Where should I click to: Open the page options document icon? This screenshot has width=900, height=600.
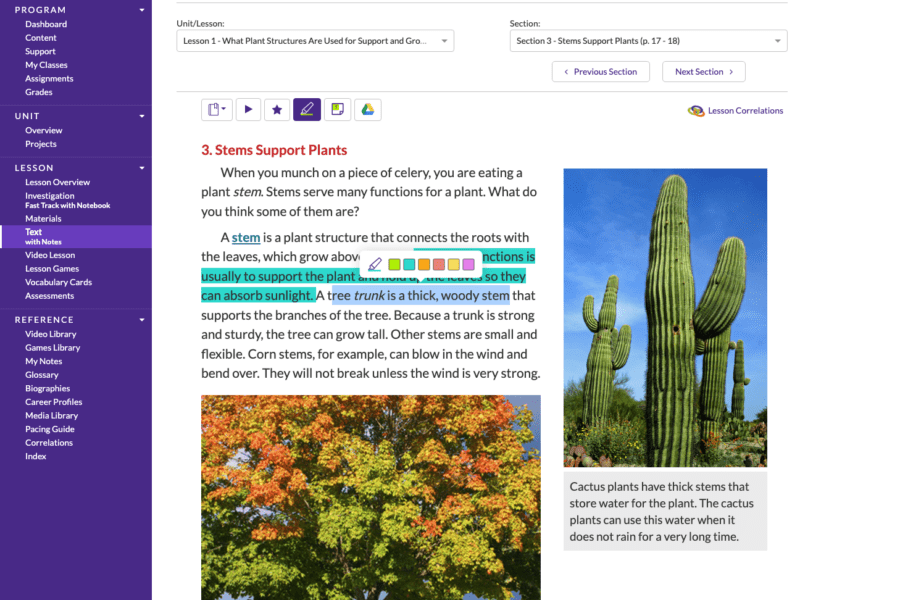tap(216, 110)
